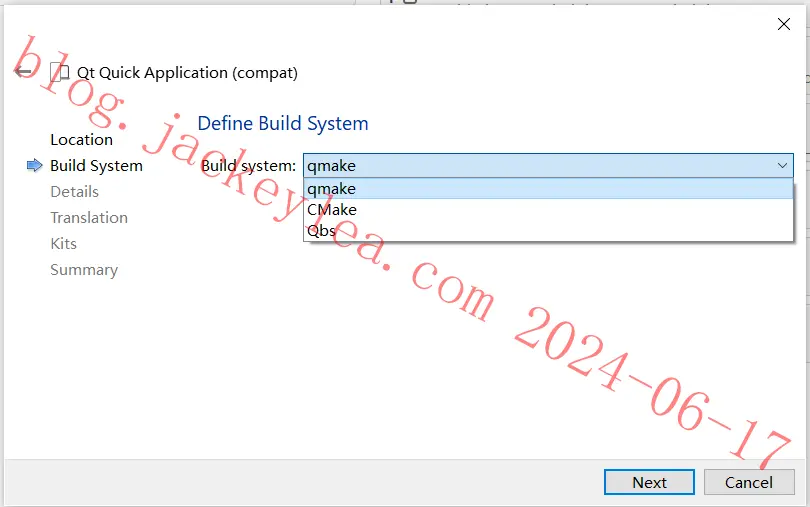
Task: Click the Next button
Action: pyautogui.click(x=649, y=482)
